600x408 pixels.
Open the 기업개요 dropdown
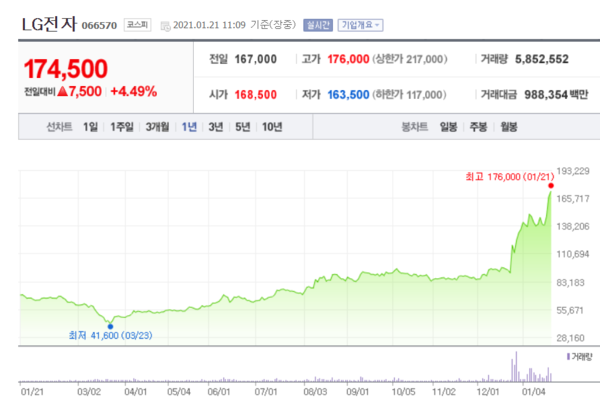(360, 25)
